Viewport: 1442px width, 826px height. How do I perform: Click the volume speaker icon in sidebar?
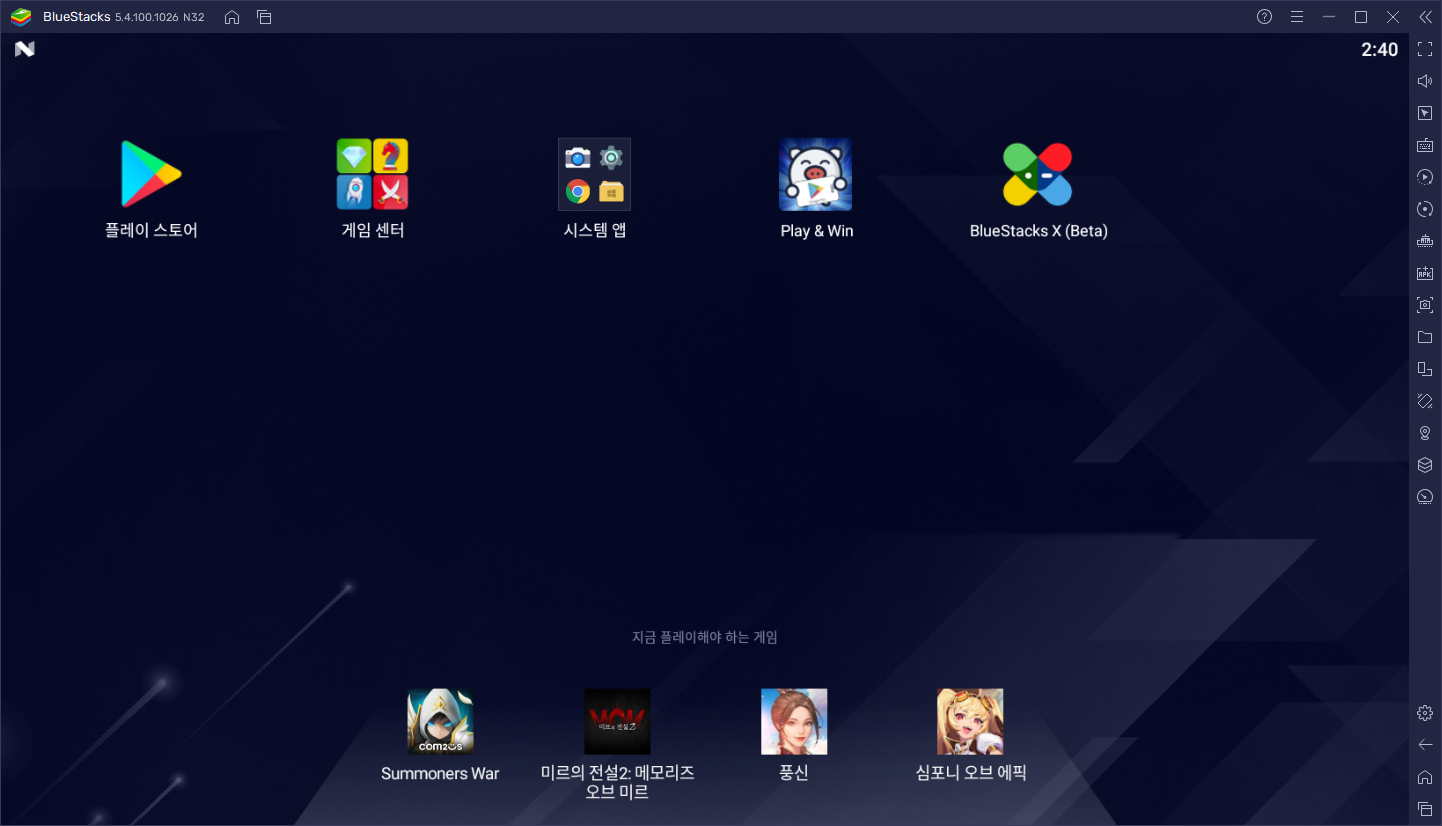[1425, 81]
